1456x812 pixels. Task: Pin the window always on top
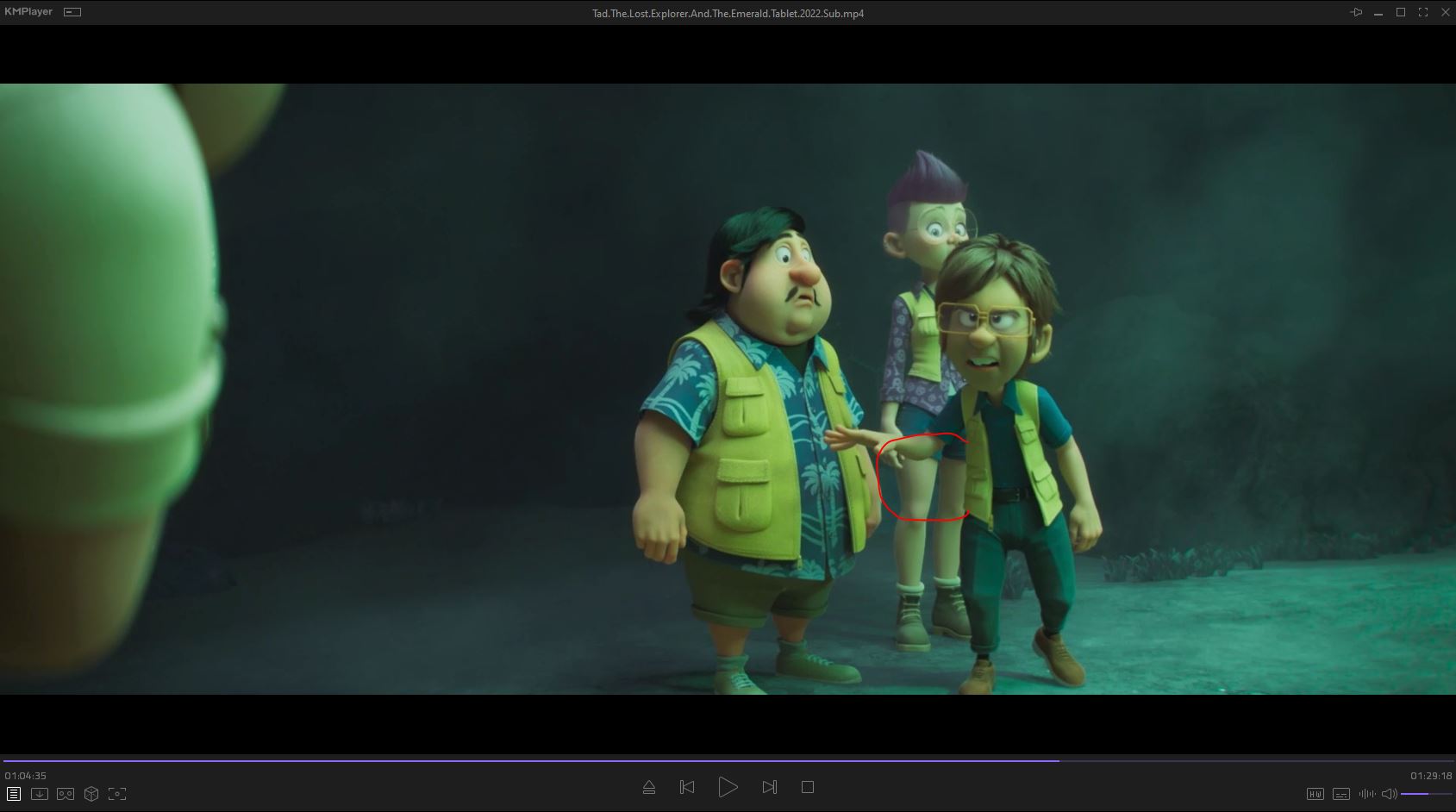[x=1356, y=12]
